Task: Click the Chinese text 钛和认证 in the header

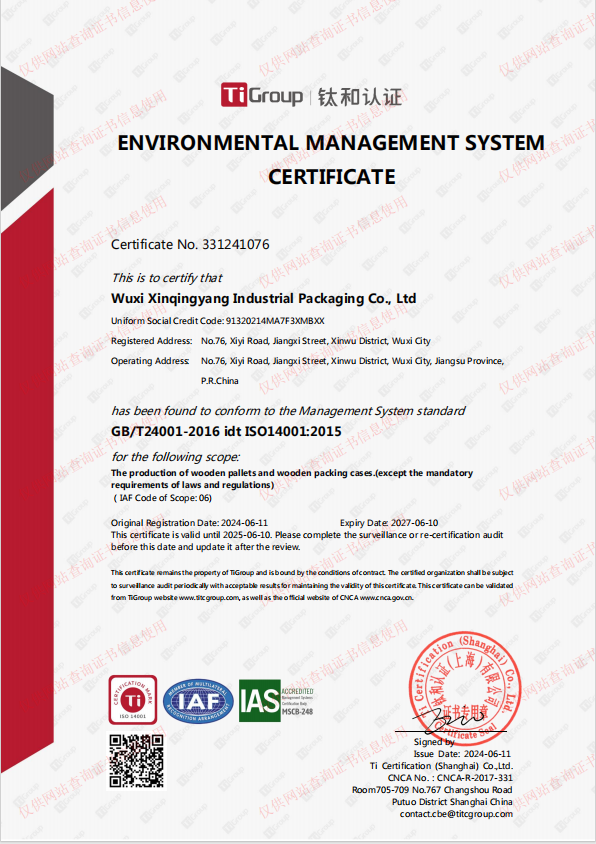Action: tap(360, 97)
